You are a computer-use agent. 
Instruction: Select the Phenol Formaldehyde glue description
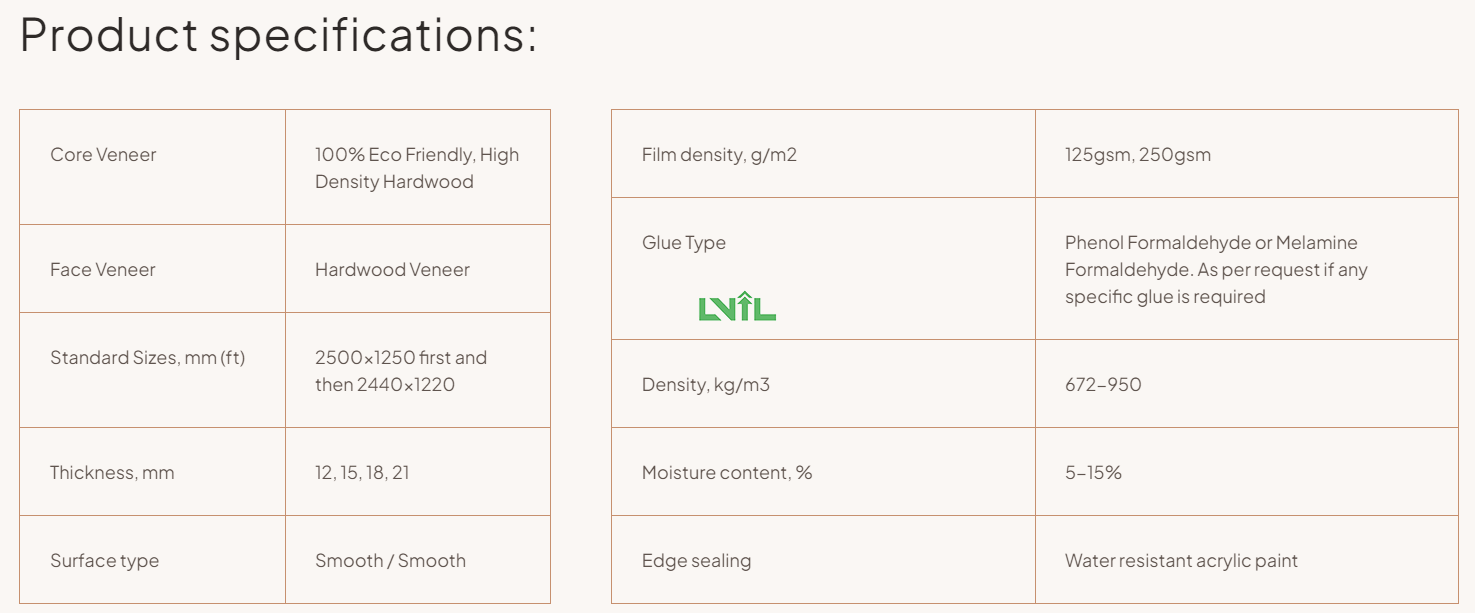tap(1216, 270)
